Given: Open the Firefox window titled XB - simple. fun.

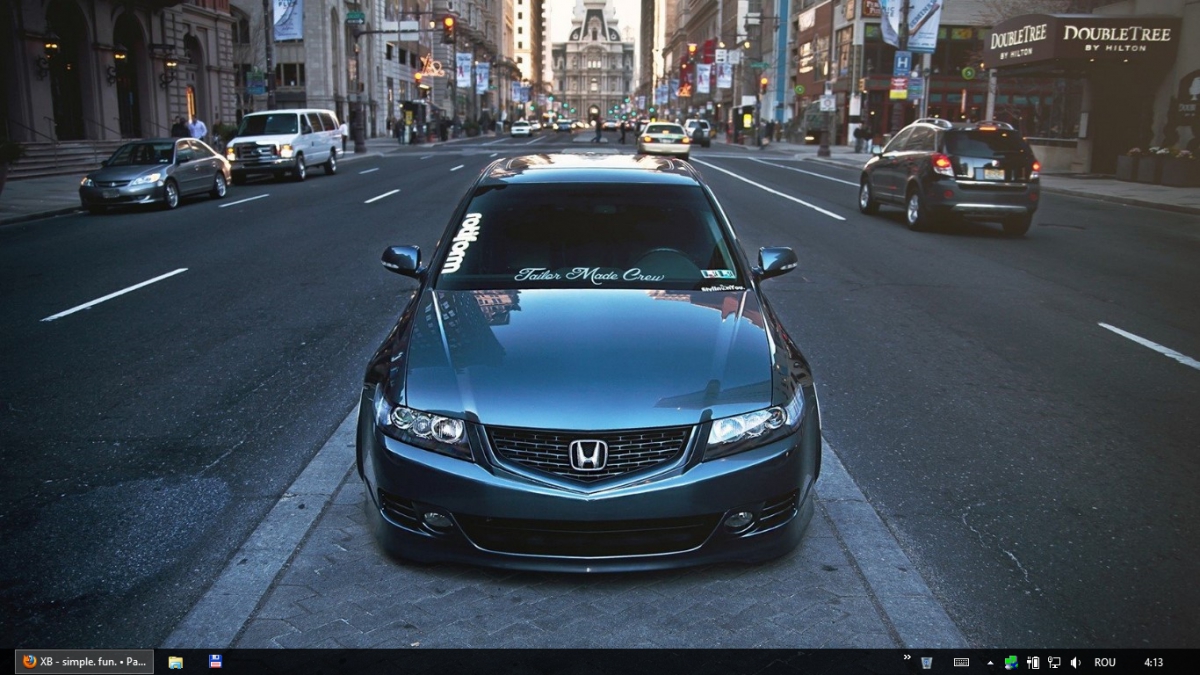Looking at the screenshot, I should (x=84, y=662).
